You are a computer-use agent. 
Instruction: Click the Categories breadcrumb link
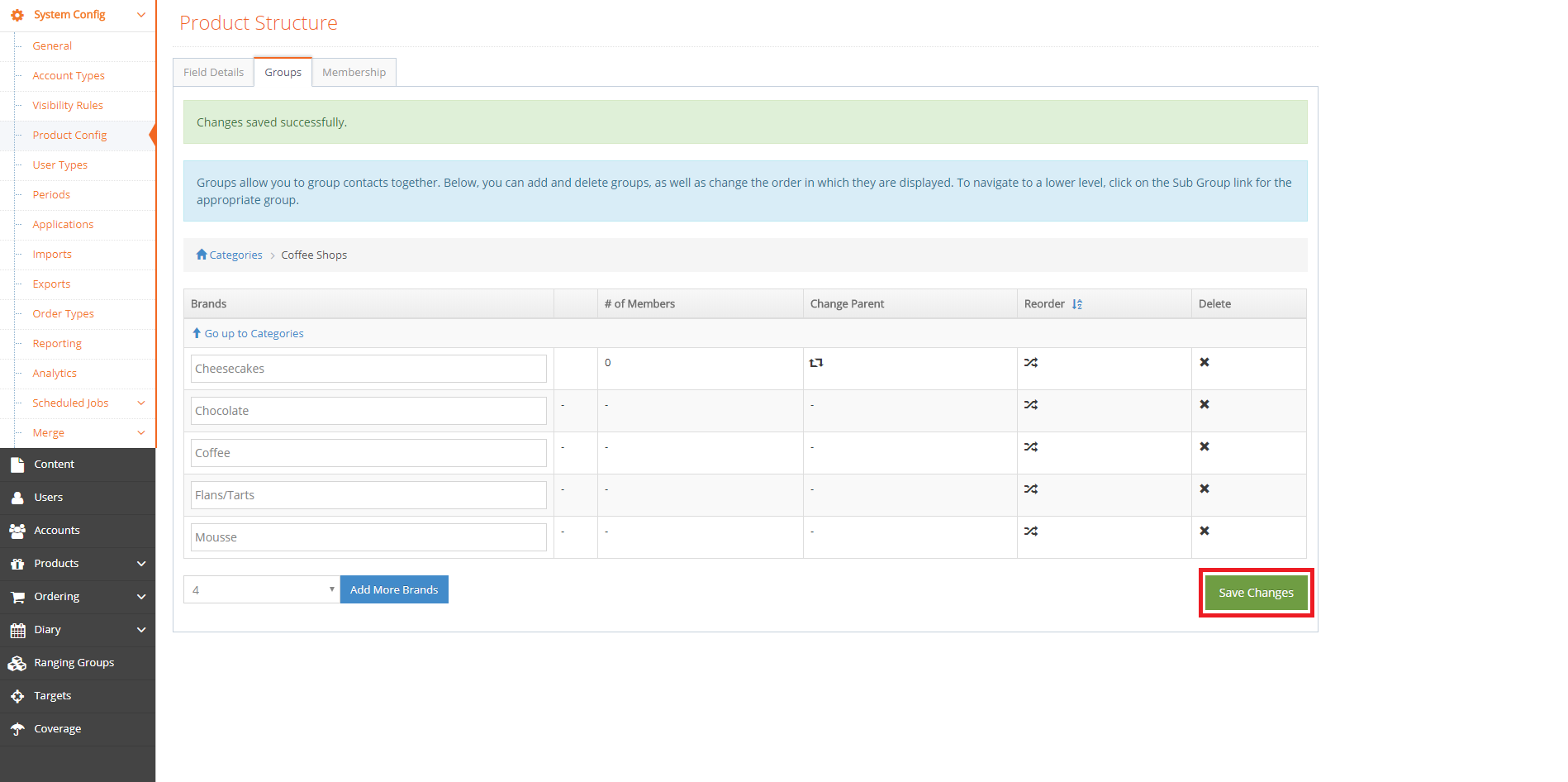pyautogui.click(x=235, y=255)
